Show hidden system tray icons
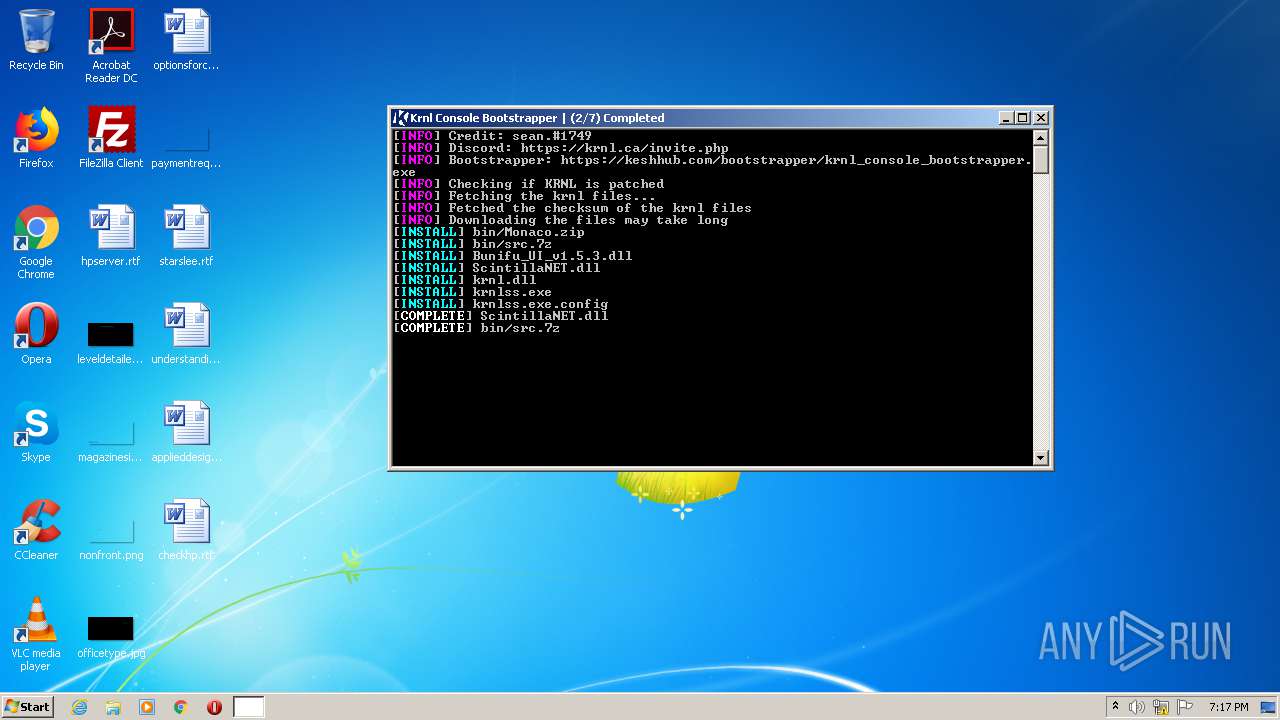 tap(1115, 707)
